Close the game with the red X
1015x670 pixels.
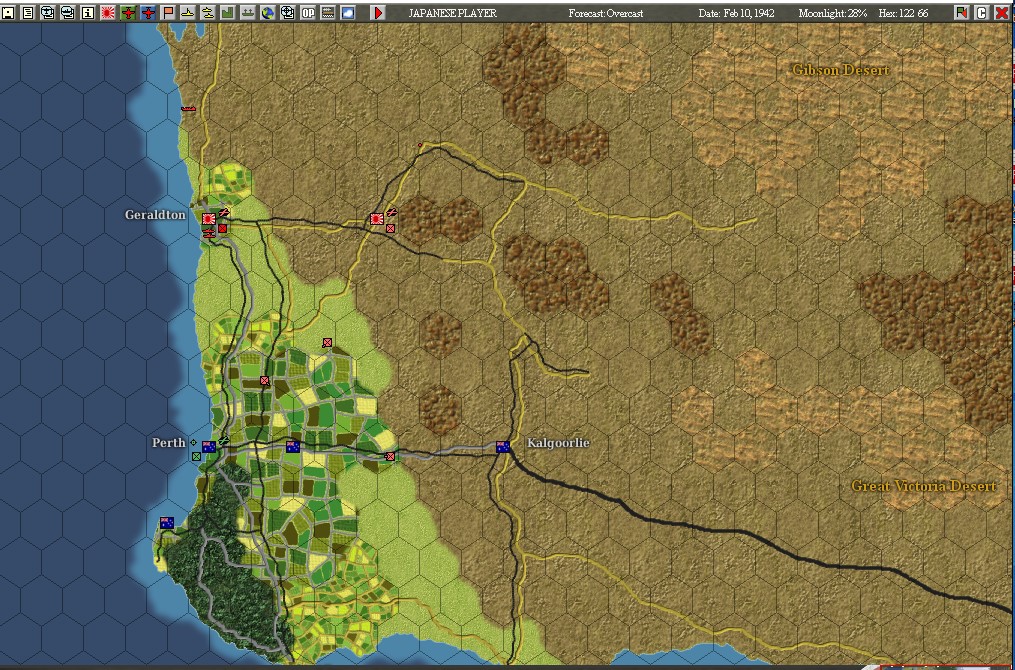1002,12
